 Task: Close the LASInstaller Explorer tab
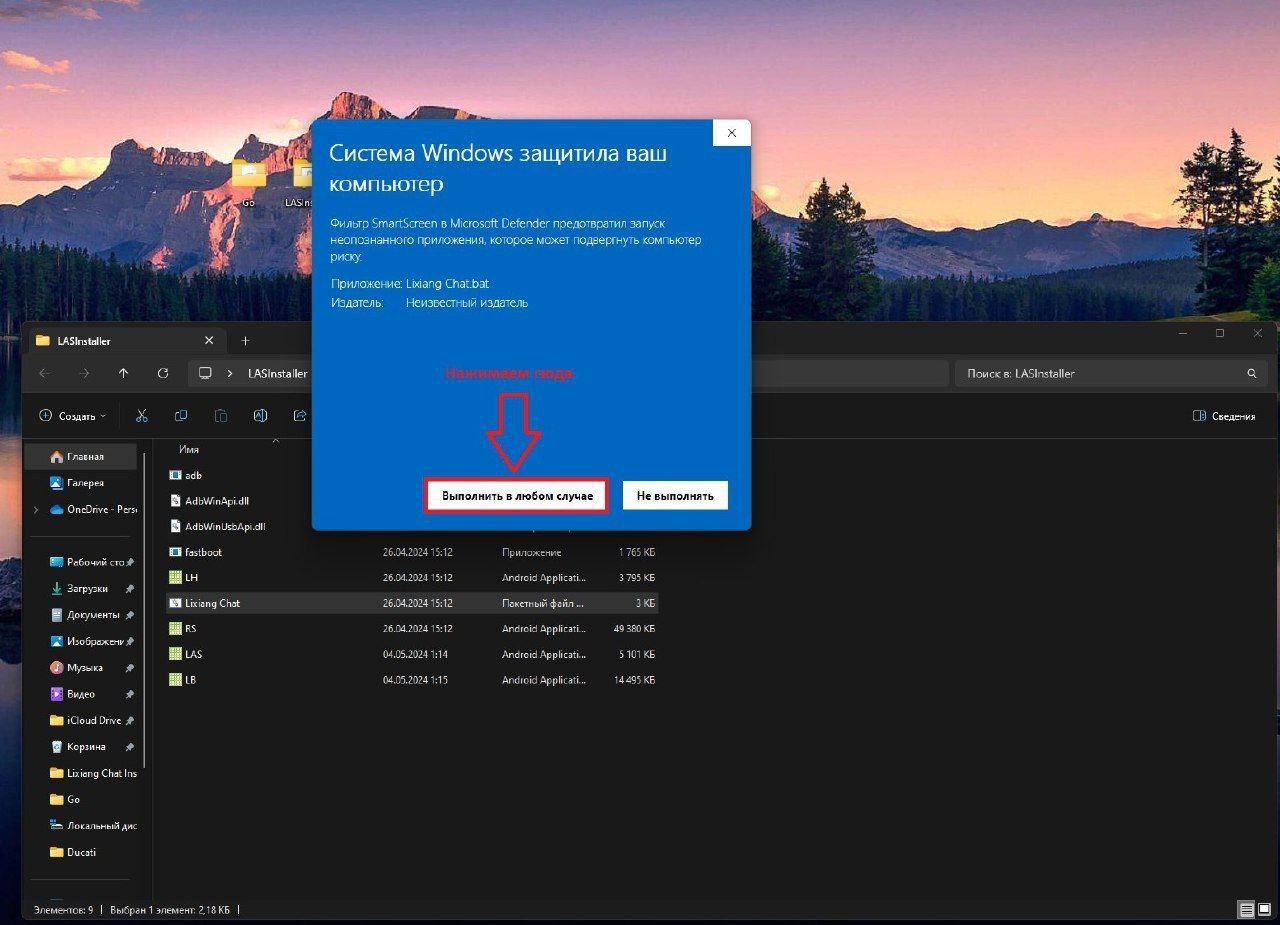click(x=208, y=341)
